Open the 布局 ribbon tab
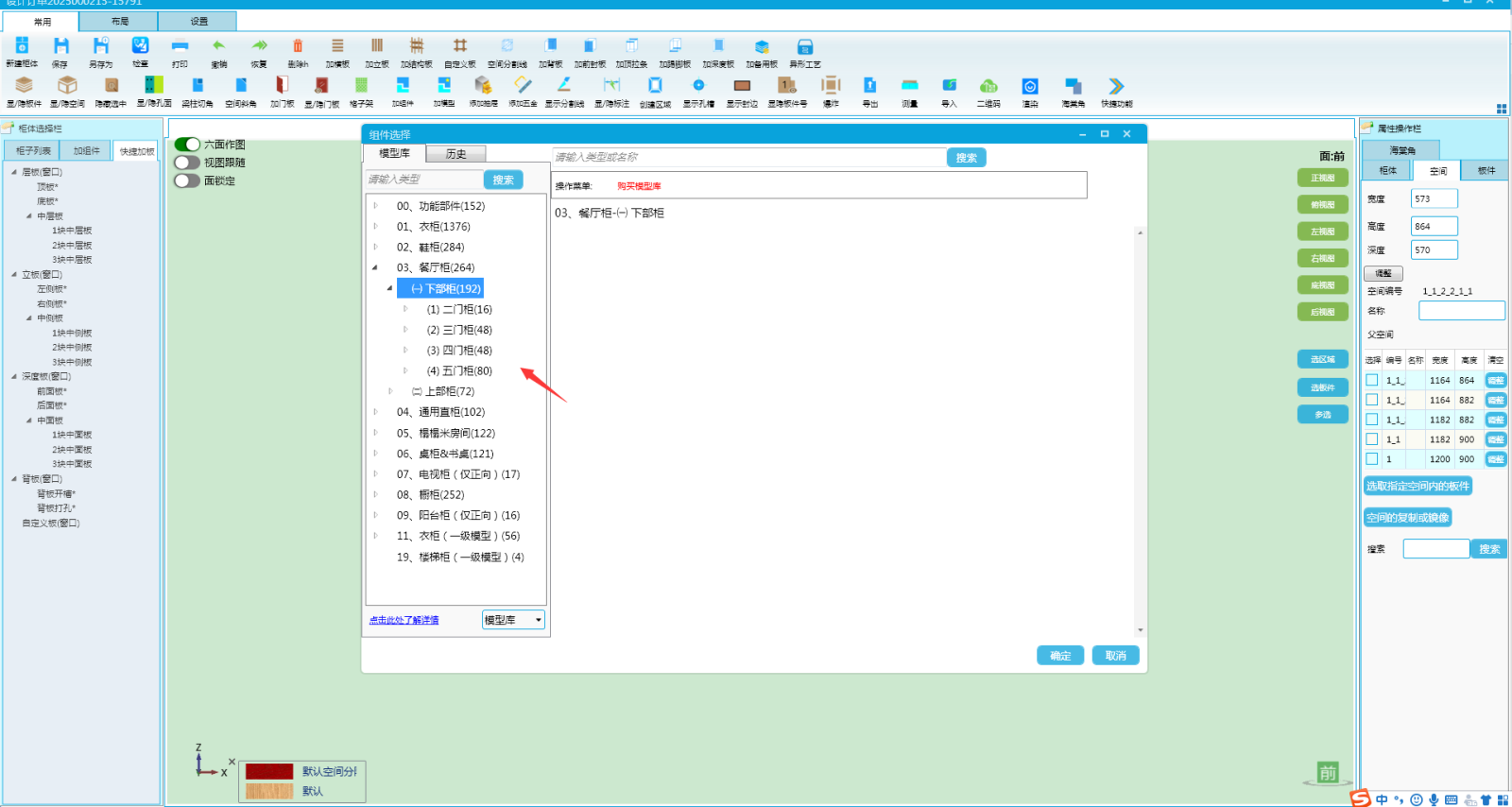The height and width of the screenshot is (807, 1512). click(x=119, y=21)
